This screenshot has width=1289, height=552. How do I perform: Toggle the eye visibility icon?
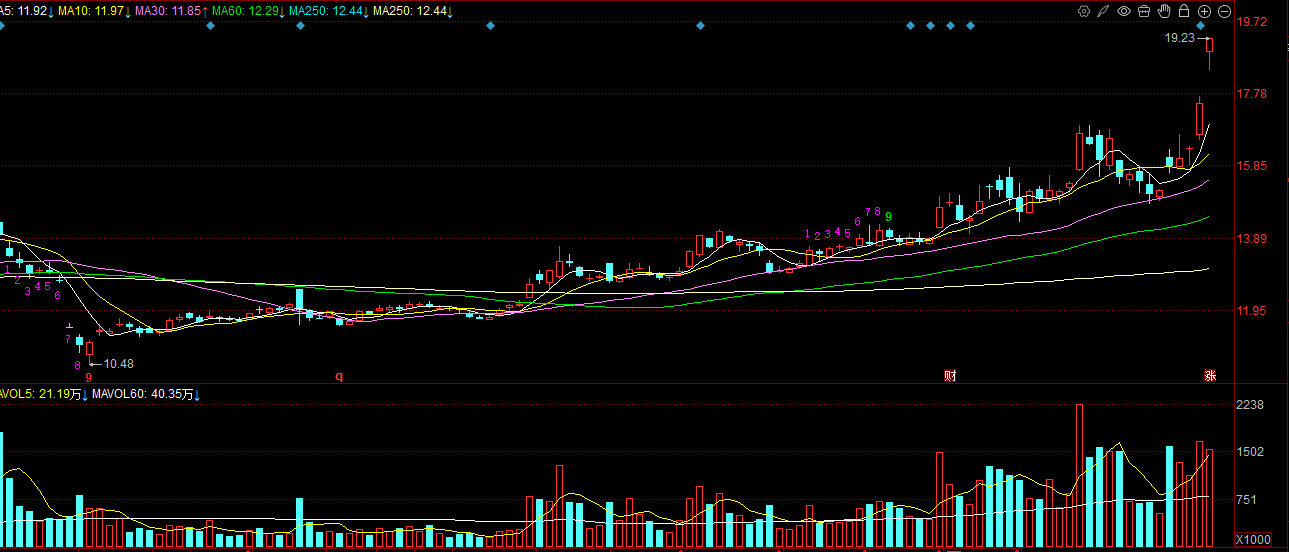point(1124,11)
